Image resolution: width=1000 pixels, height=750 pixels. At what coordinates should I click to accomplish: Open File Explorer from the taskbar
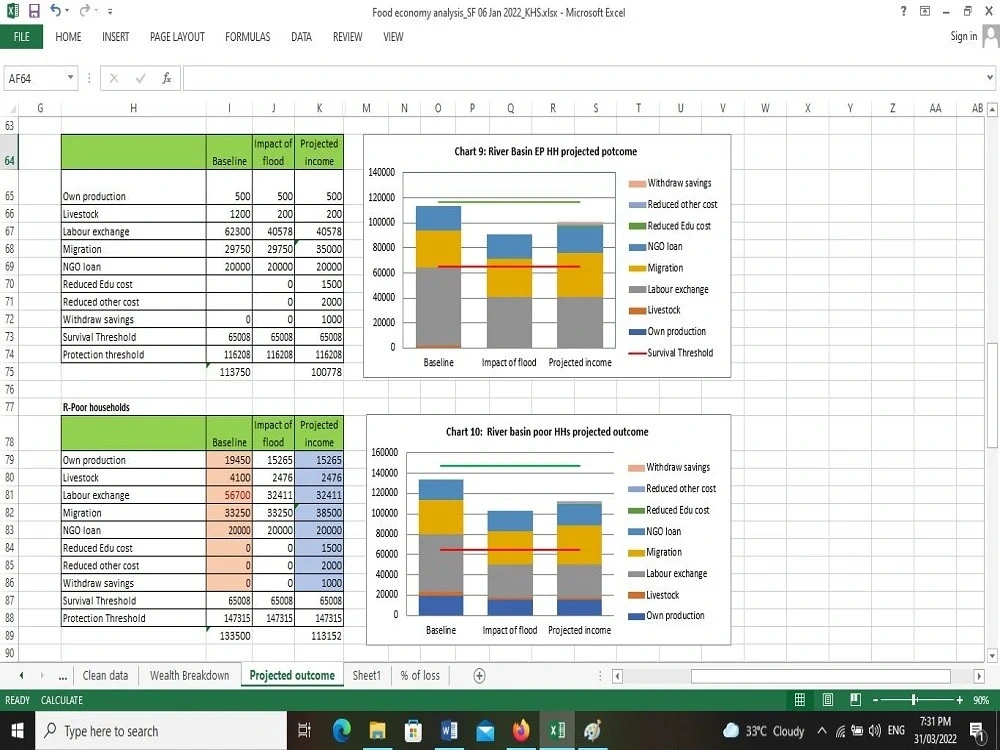[378, 731]
